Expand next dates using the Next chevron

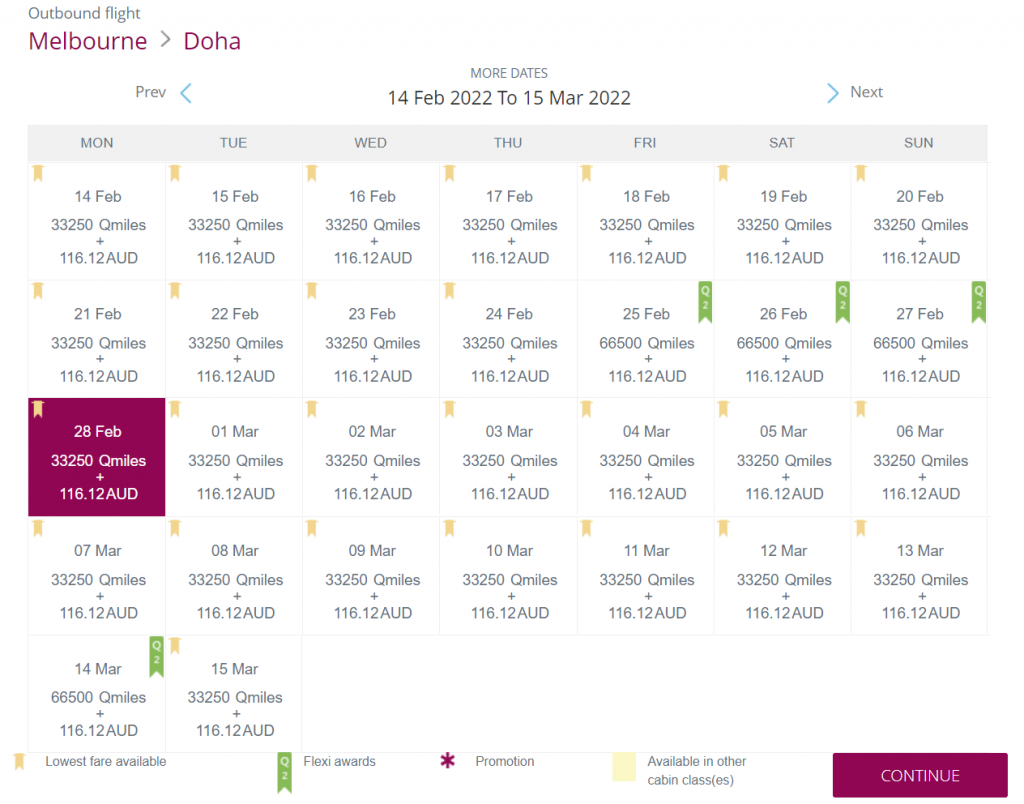tap(833, 92)
